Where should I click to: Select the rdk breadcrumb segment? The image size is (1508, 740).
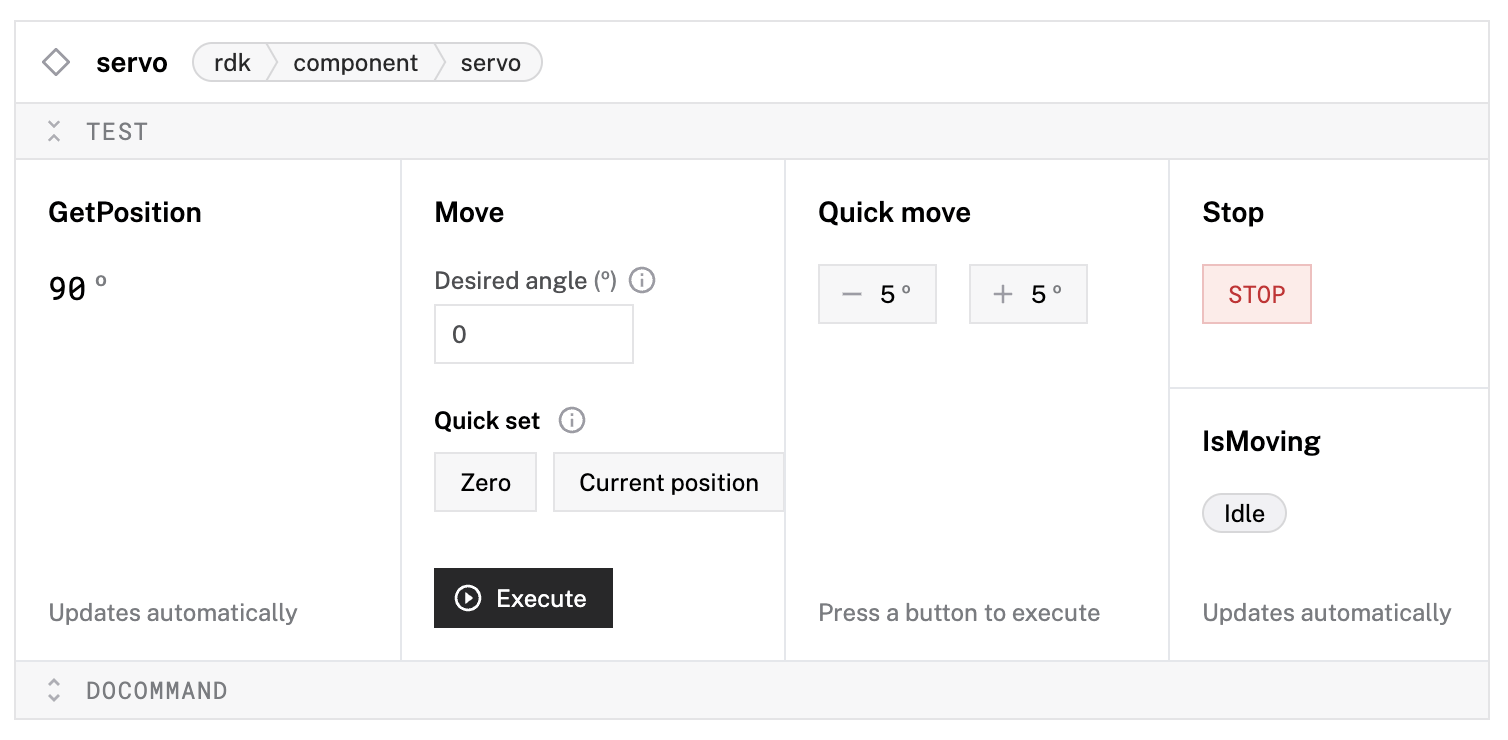232,63
